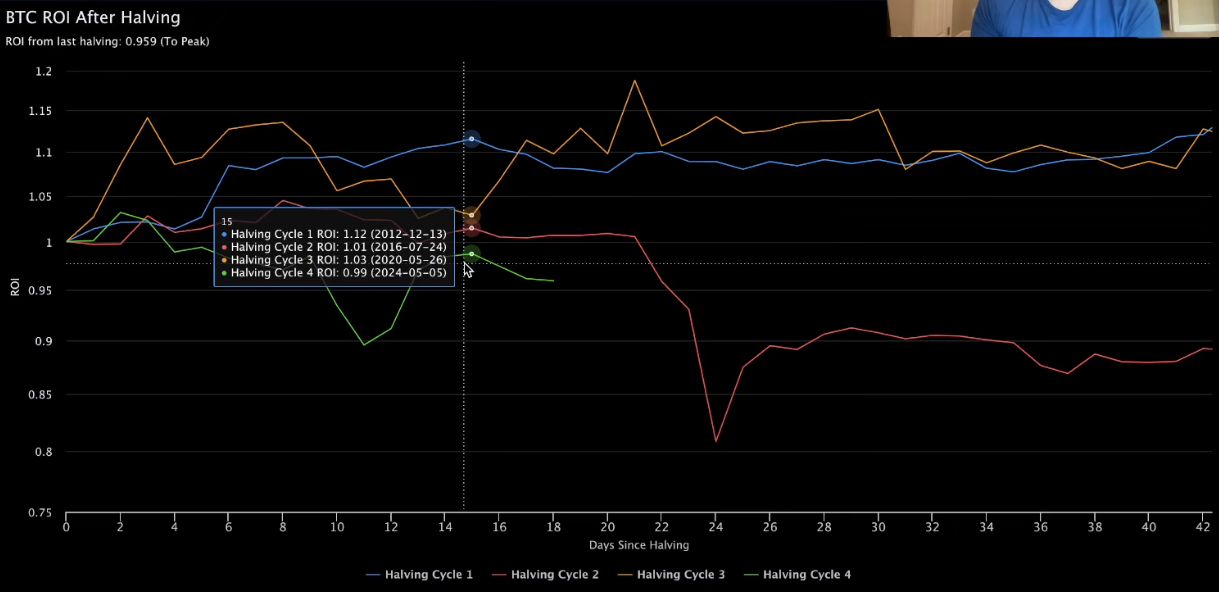Click y-axis label '1.2'
This screenshot has height=592, width=1219.
[43, 72]
